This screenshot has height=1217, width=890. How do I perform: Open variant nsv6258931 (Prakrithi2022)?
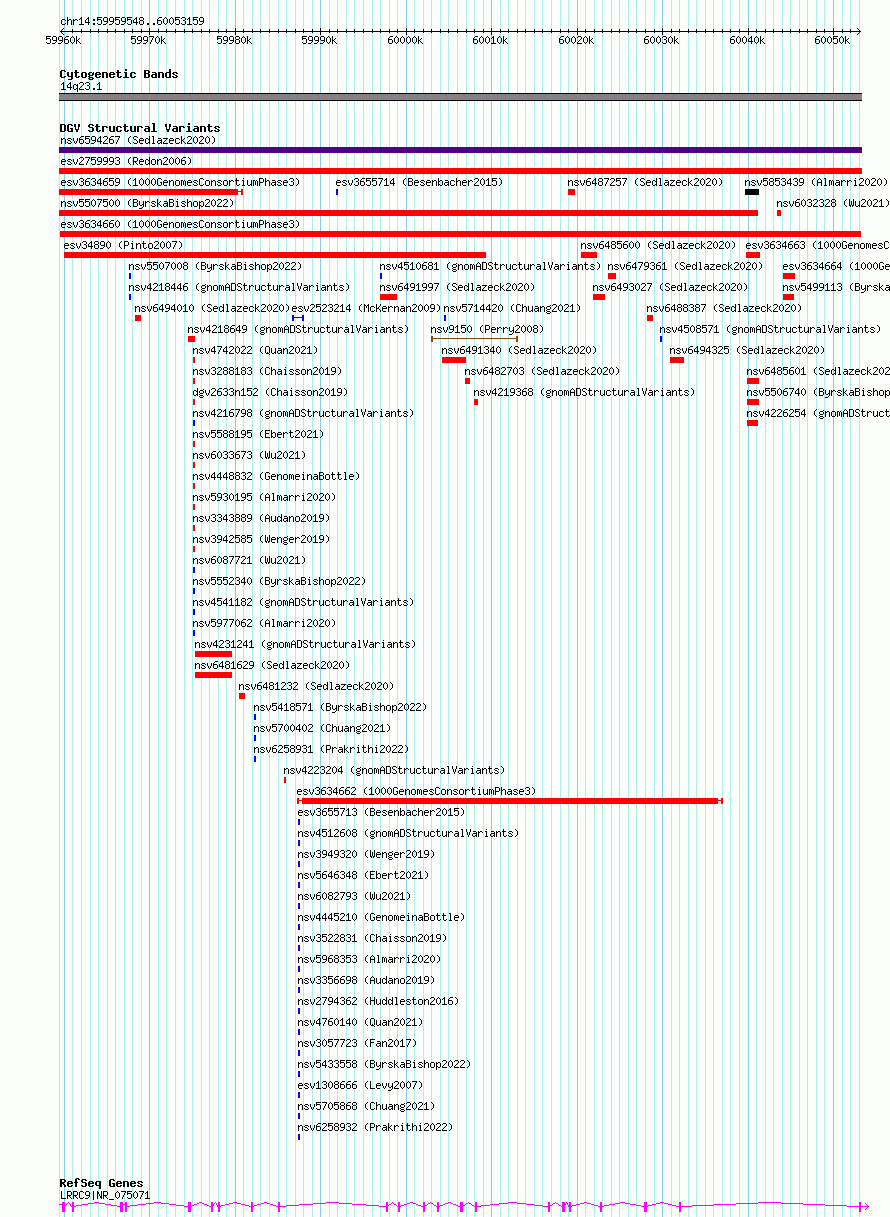click(x=331, y=749)
